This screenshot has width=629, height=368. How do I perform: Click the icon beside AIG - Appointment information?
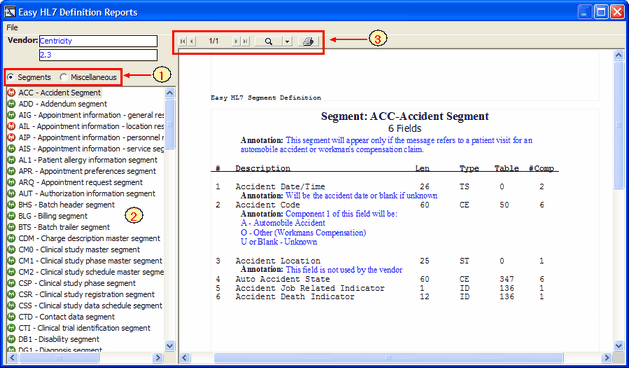pos(12,115)
